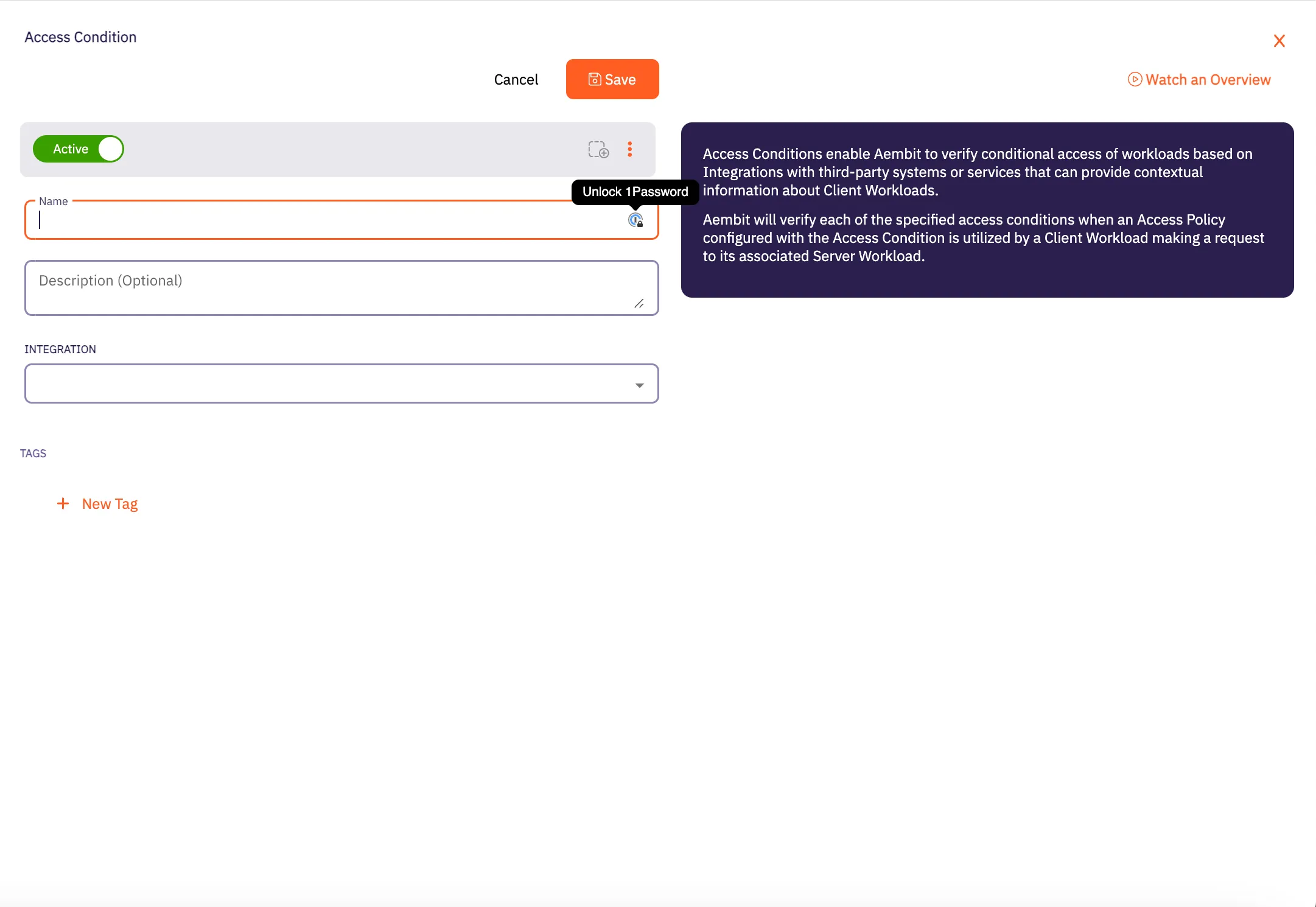Toggle off the Active switch
This screenshot has width=1316, height=907.
click(79, 149)
